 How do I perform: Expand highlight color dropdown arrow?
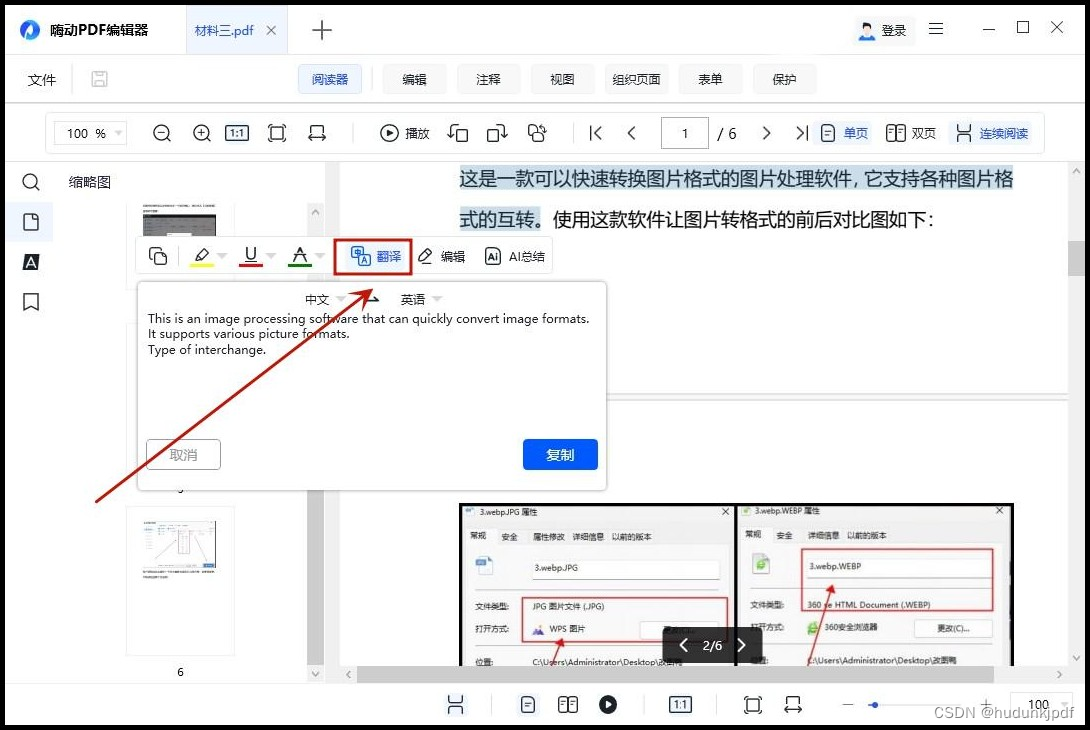click(222, 256)
